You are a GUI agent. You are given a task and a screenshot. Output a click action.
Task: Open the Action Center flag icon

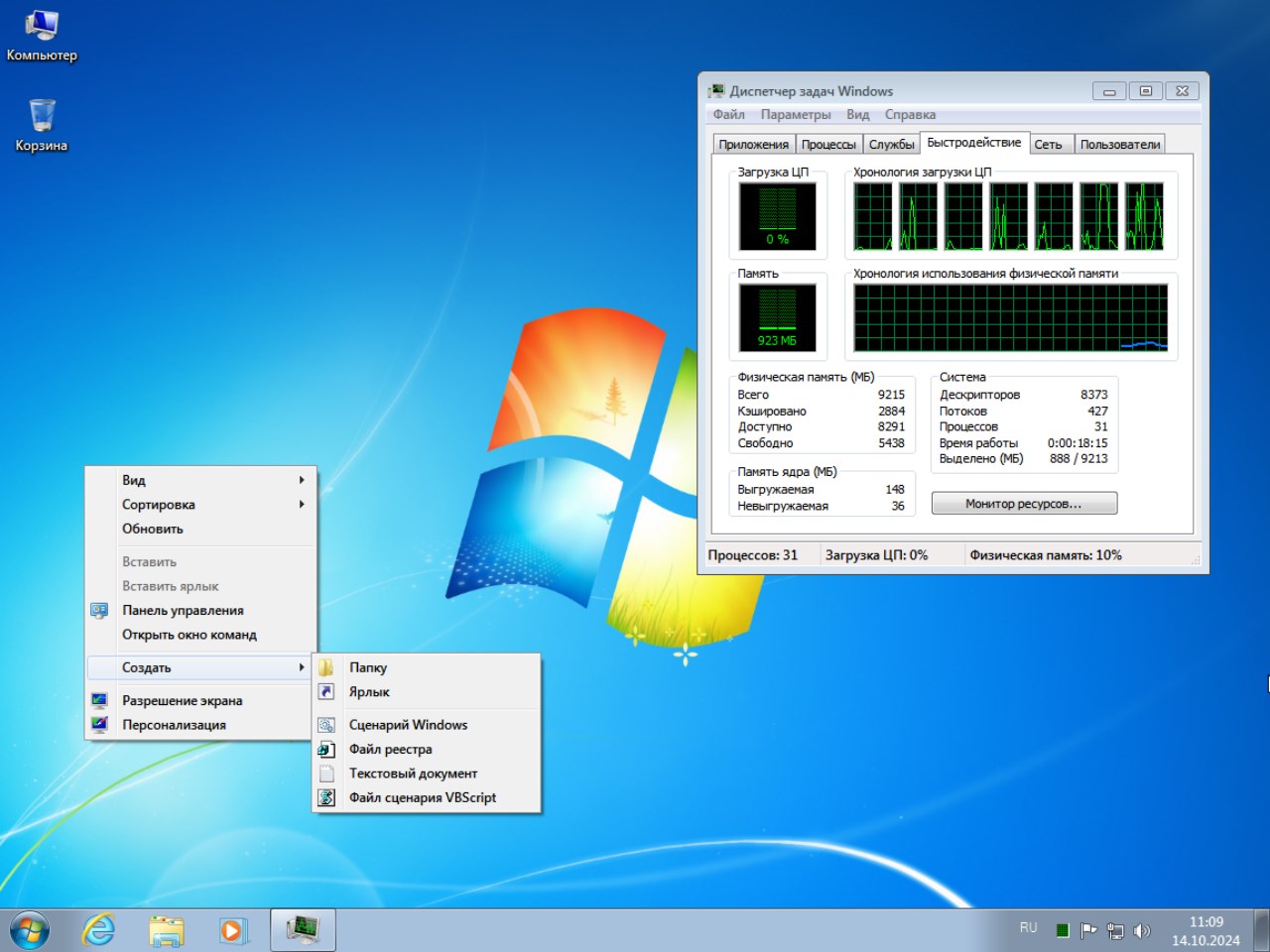1088,930
